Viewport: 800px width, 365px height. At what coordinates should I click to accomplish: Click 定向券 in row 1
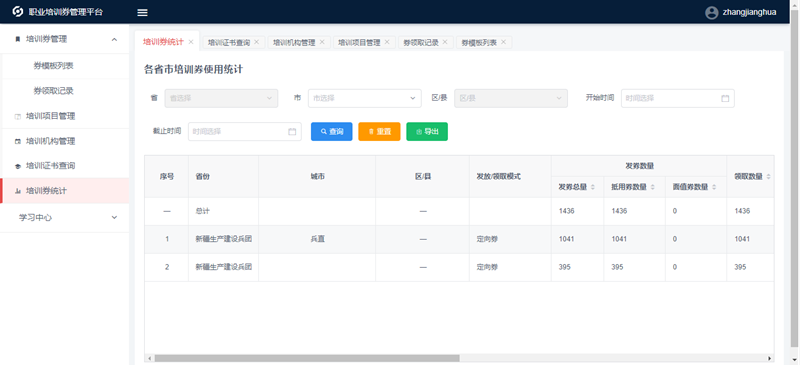point(487,239)
